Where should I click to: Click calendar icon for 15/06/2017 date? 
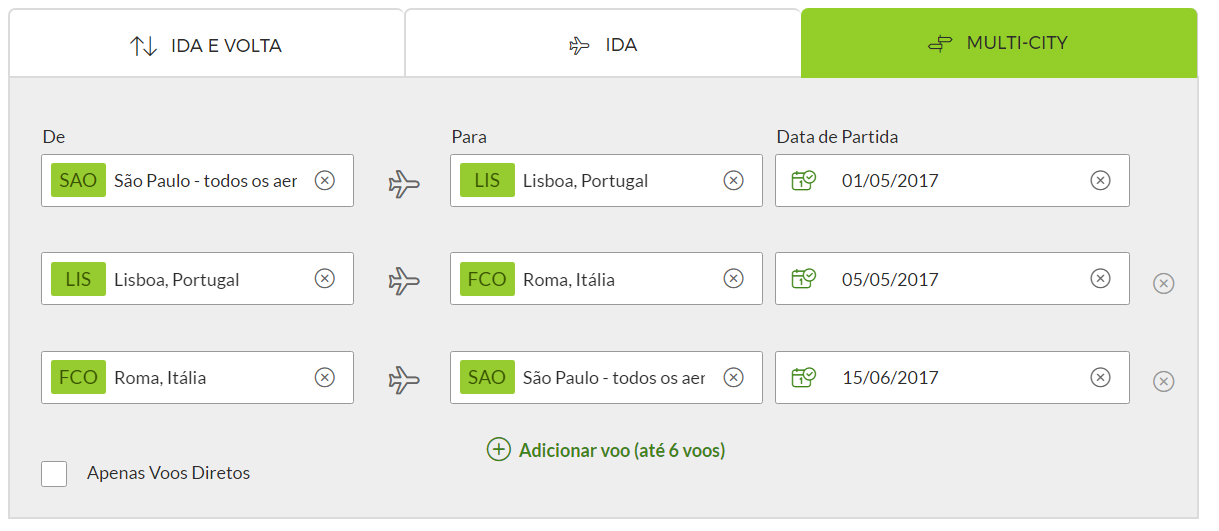coord(804,377)
